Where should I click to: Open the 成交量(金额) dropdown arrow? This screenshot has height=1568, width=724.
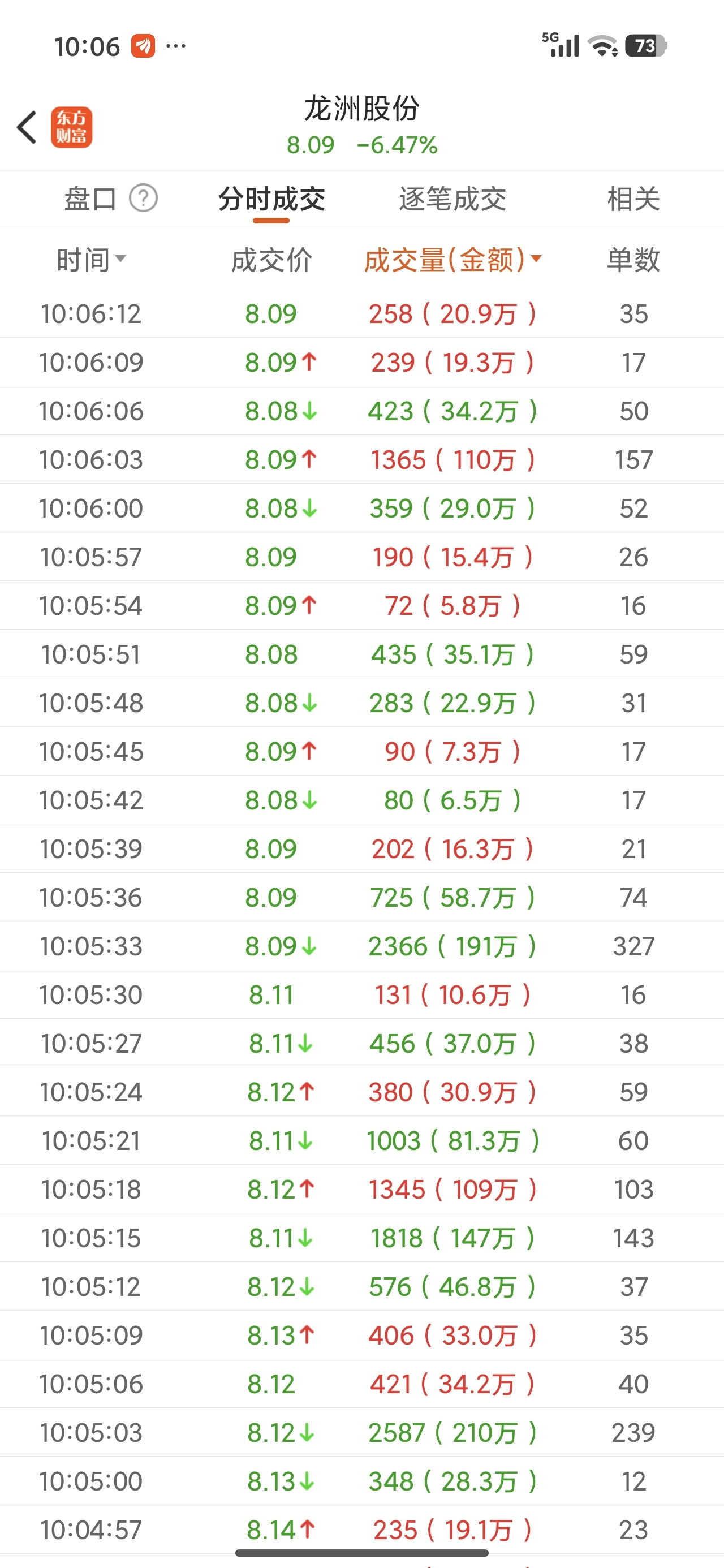[536, 259]
